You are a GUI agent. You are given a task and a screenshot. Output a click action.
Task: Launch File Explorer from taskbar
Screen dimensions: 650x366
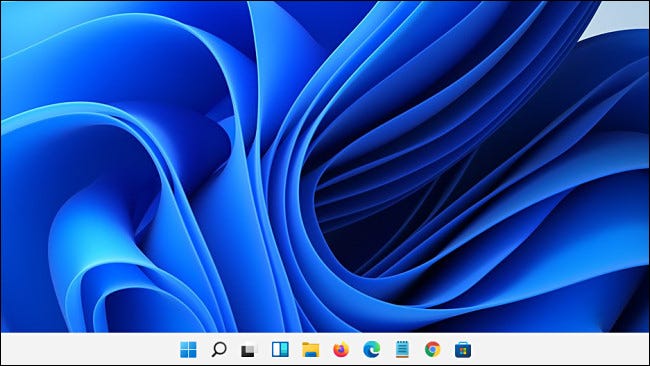pyautogui.click(x=310, y=349)
